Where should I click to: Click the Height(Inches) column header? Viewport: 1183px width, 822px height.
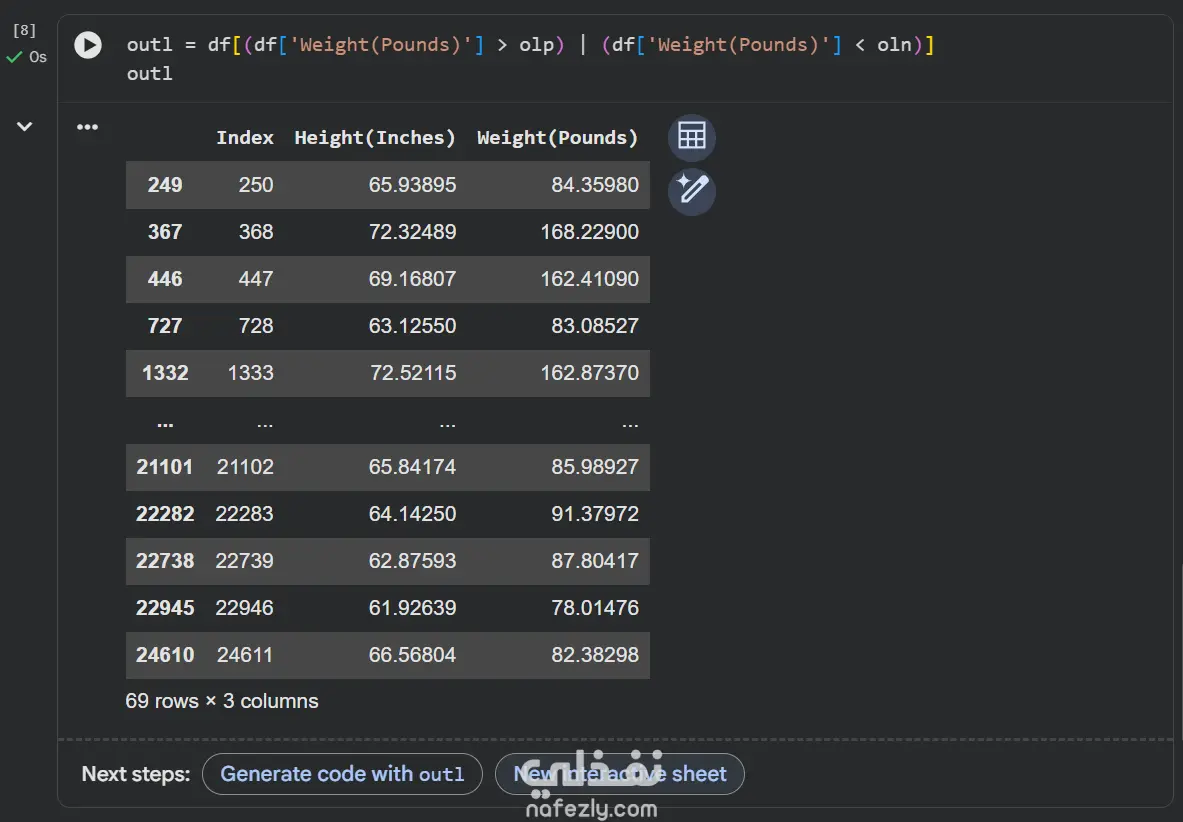375,138
